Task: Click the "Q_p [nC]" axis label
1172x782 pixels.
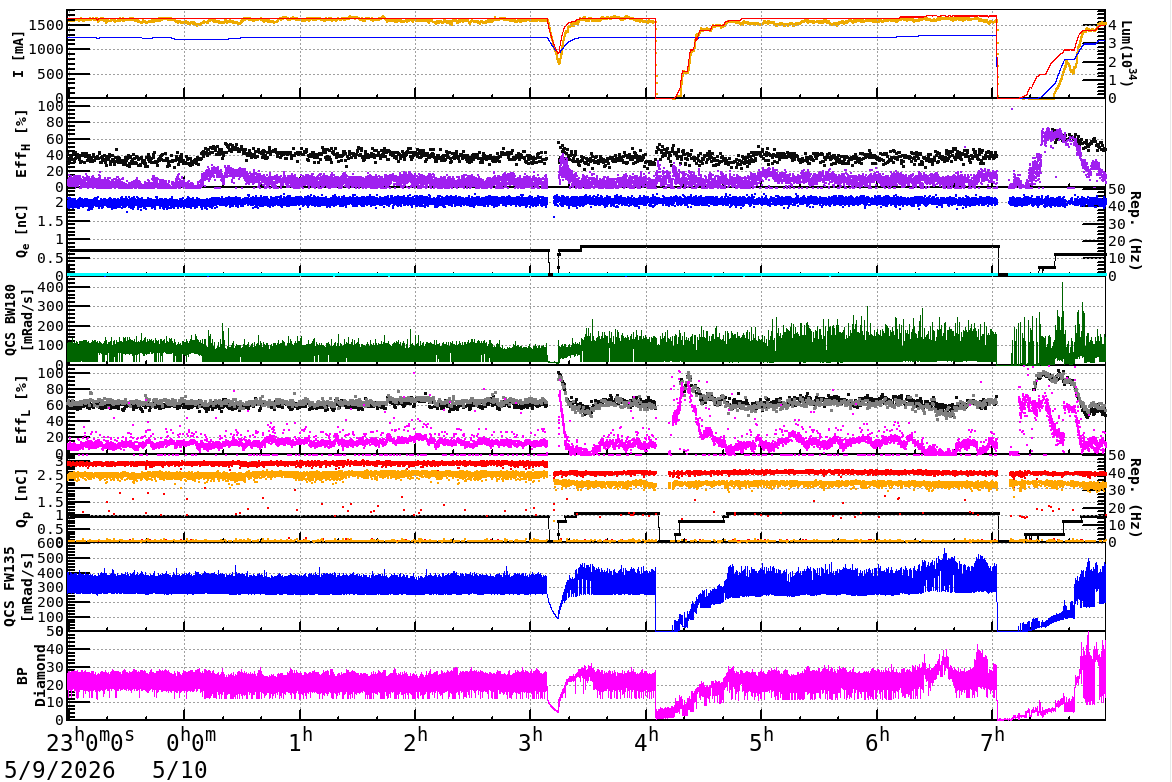Action: [x=22, y=498]
